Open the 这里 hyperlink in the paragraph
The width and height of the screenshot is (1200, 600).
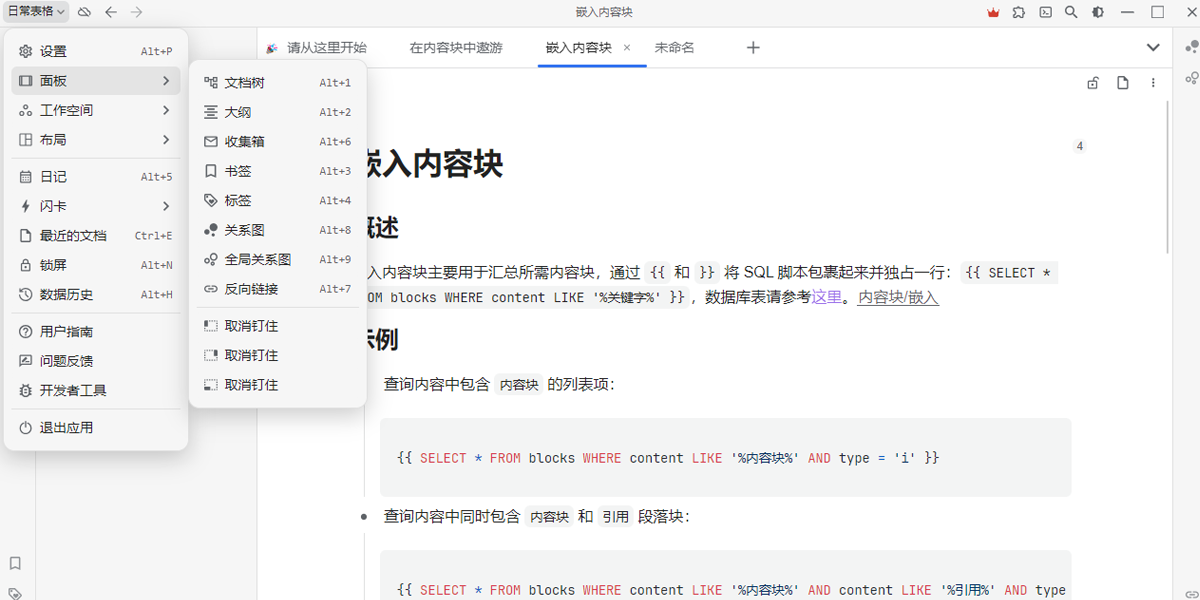tap(826, 297)
